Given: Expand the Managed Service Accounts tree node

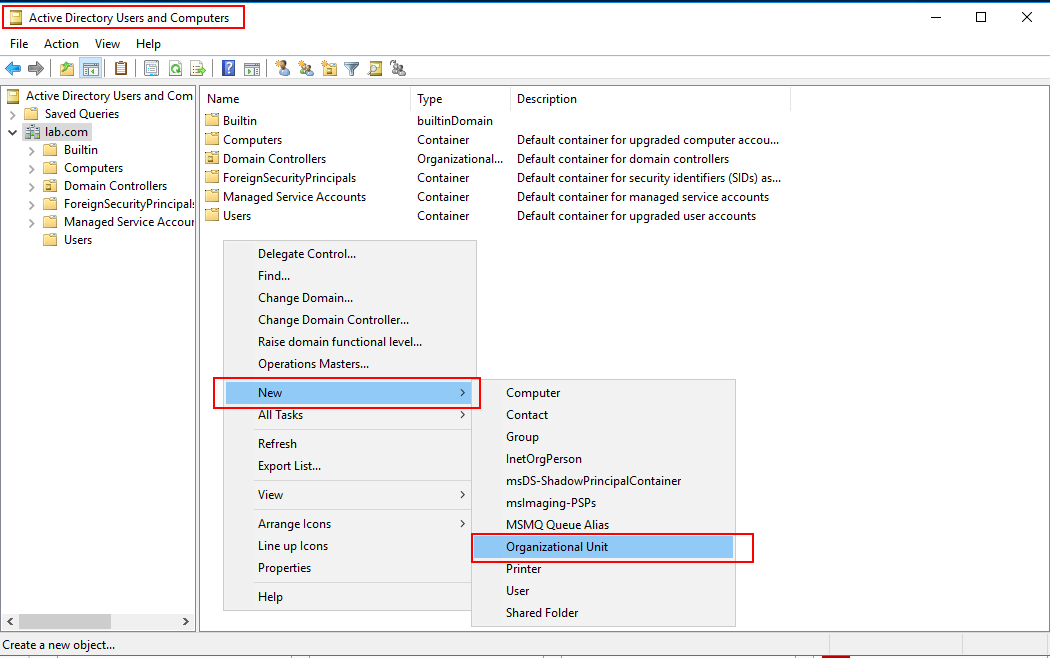Looking at the screenshot, I should click(x=31, y=223).
